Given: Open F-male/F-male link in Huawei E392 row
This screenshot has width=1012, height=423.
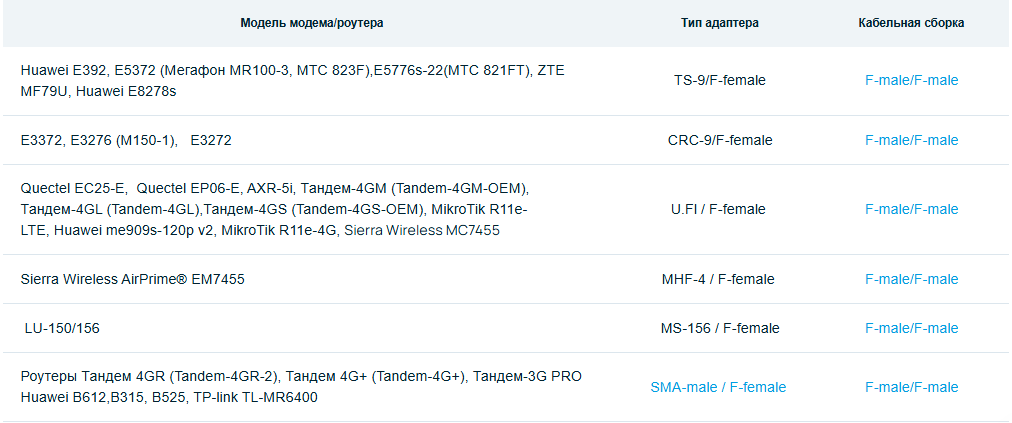Looking at the screenshot, I should 911,80.
